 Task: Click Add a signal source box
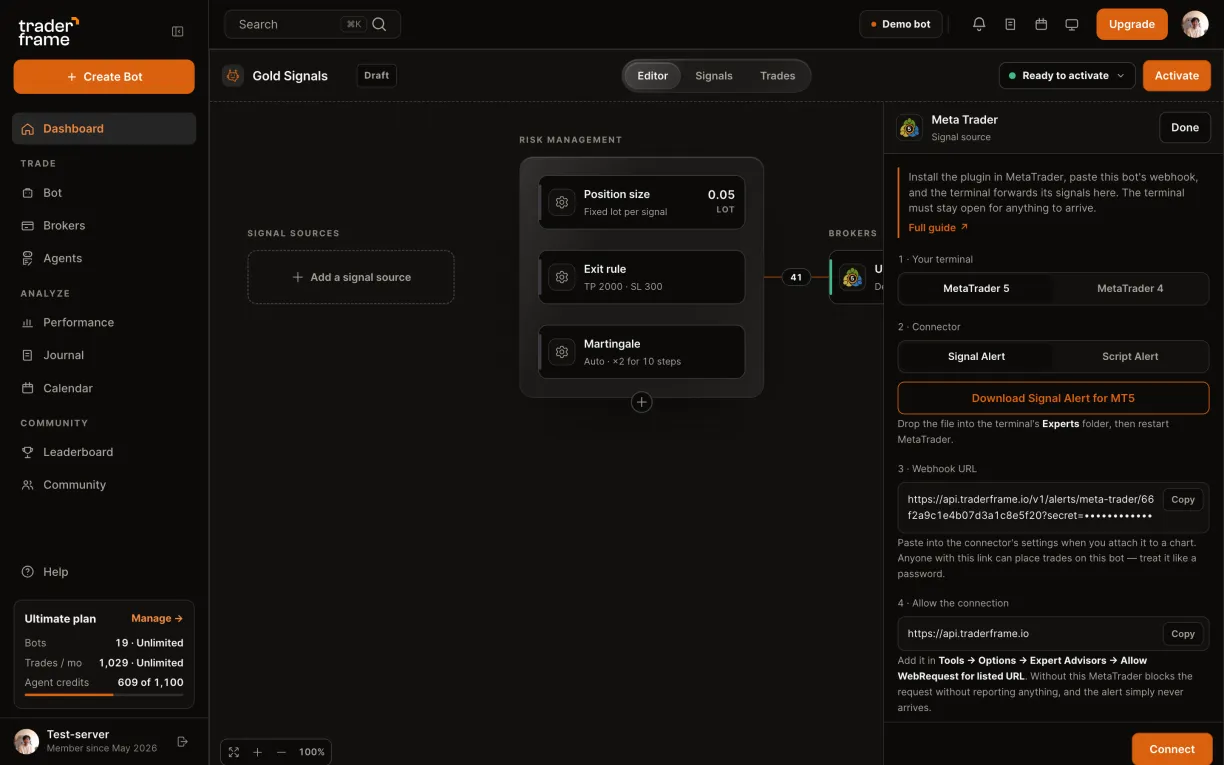click(x=351, y=277)
